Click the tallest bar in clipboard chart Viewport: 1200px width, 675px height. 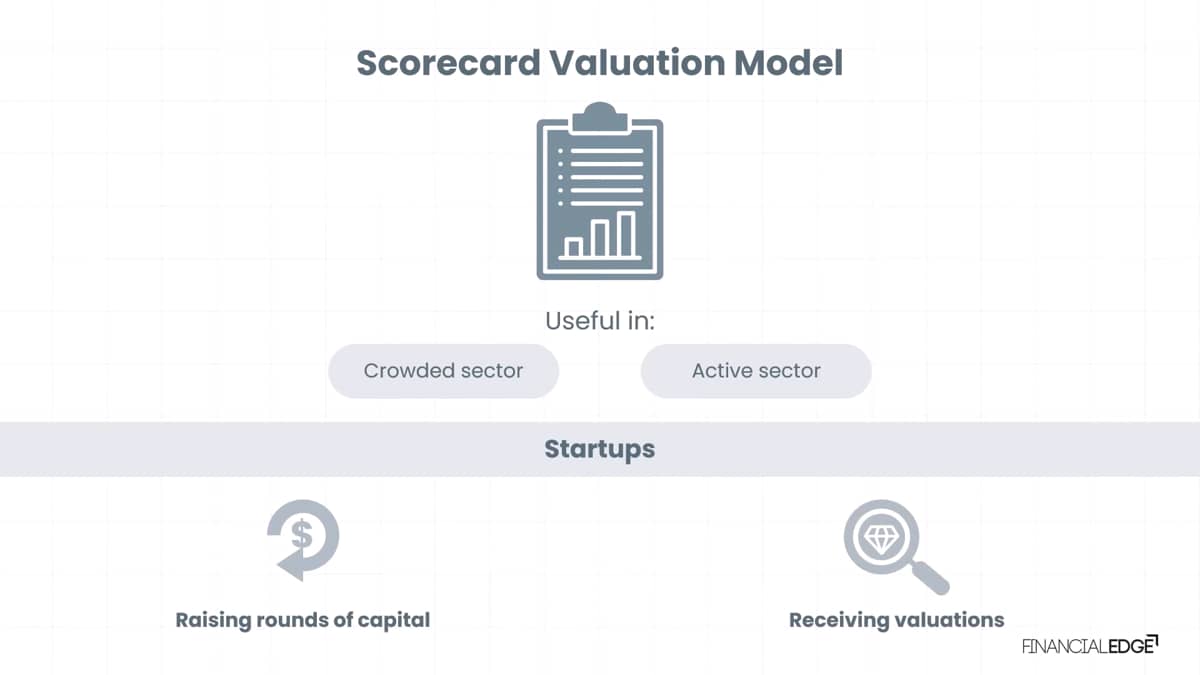[626, 233]
